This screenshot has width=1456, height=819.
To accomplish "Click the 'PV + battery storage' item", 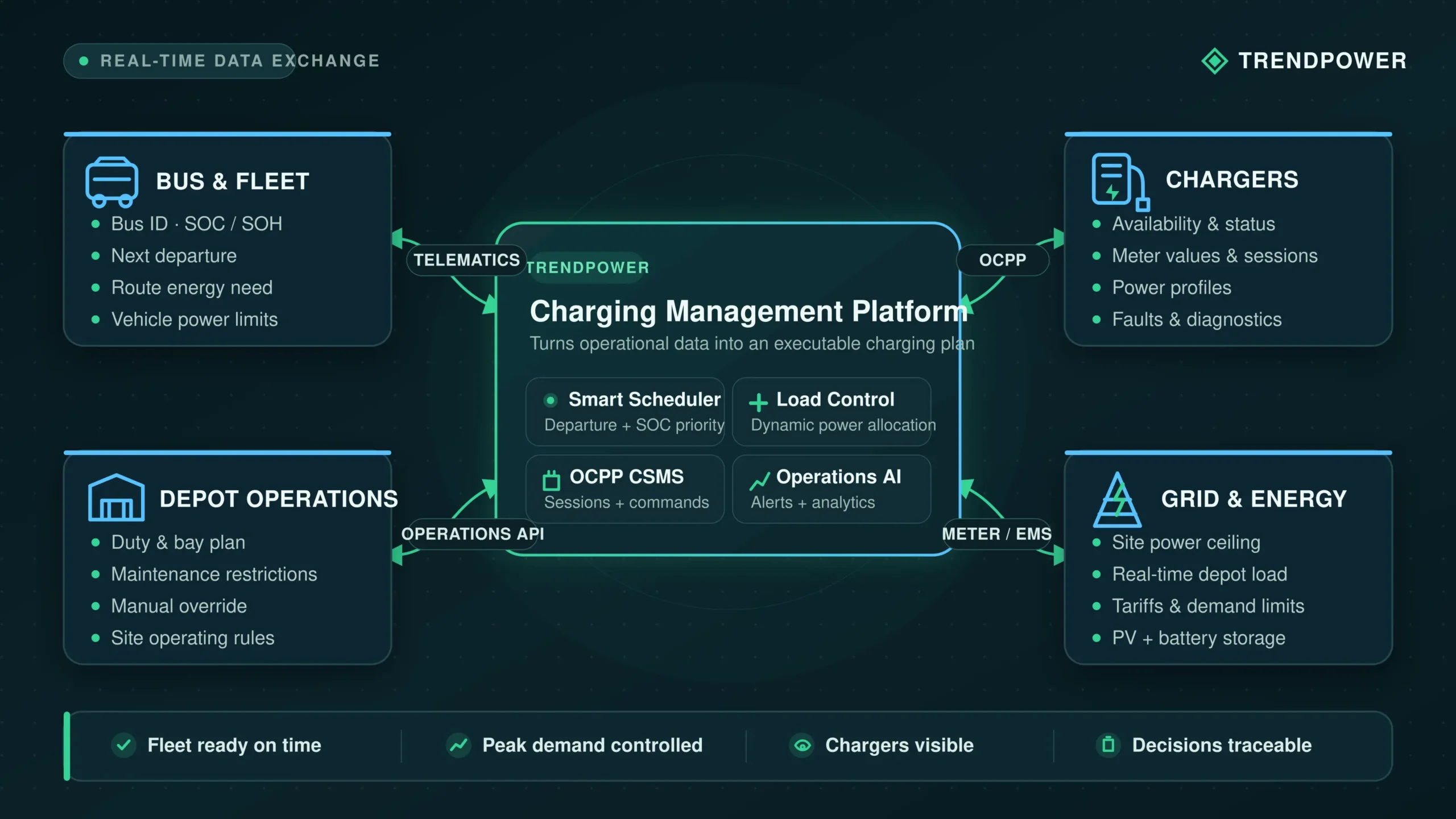I will pyautogui.click(x=1198, y=638).
